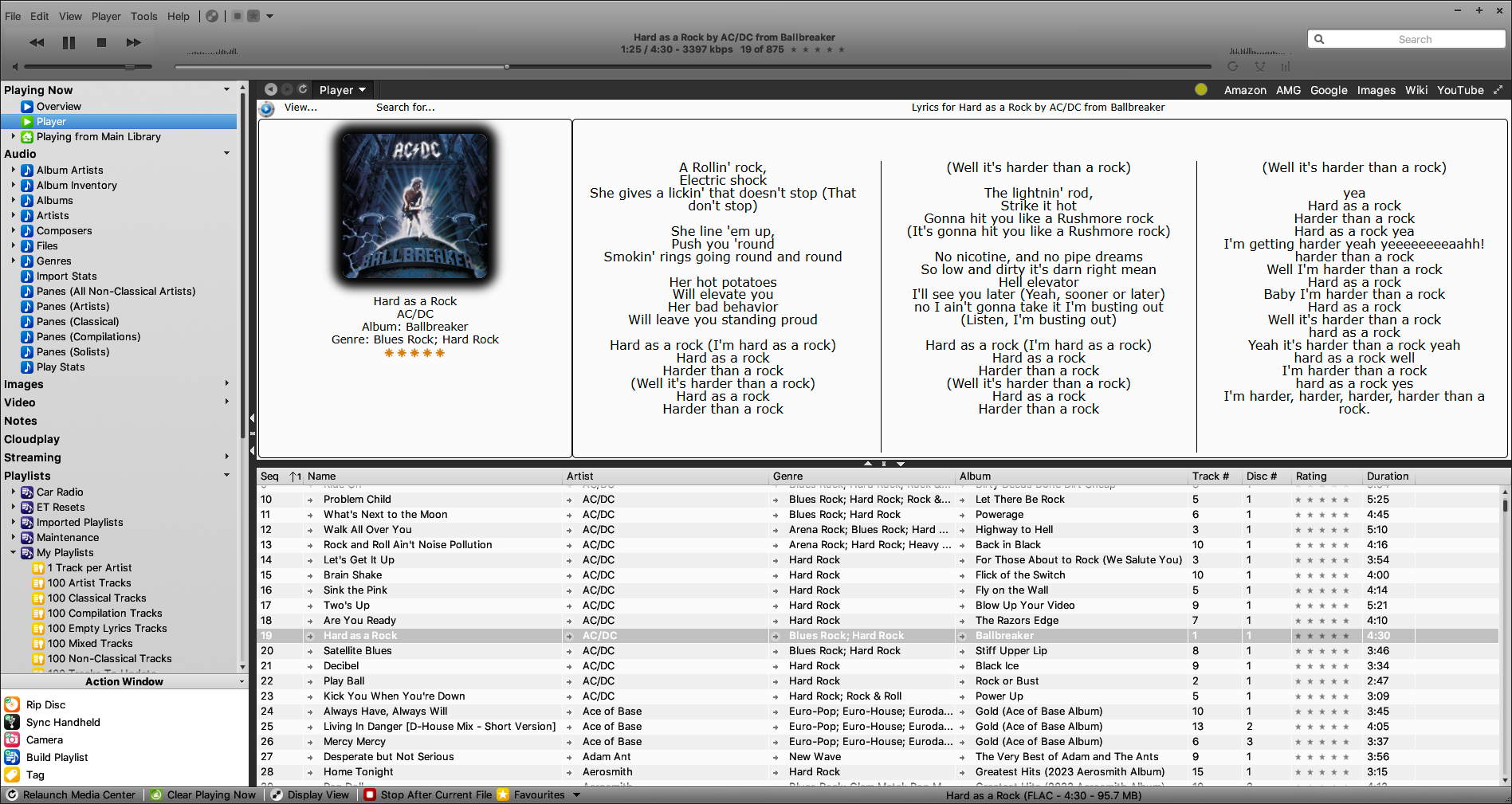Click the 1 Track per Artist playlist icon
Viewport: 1512px width, 804px height.
(37, 567)
